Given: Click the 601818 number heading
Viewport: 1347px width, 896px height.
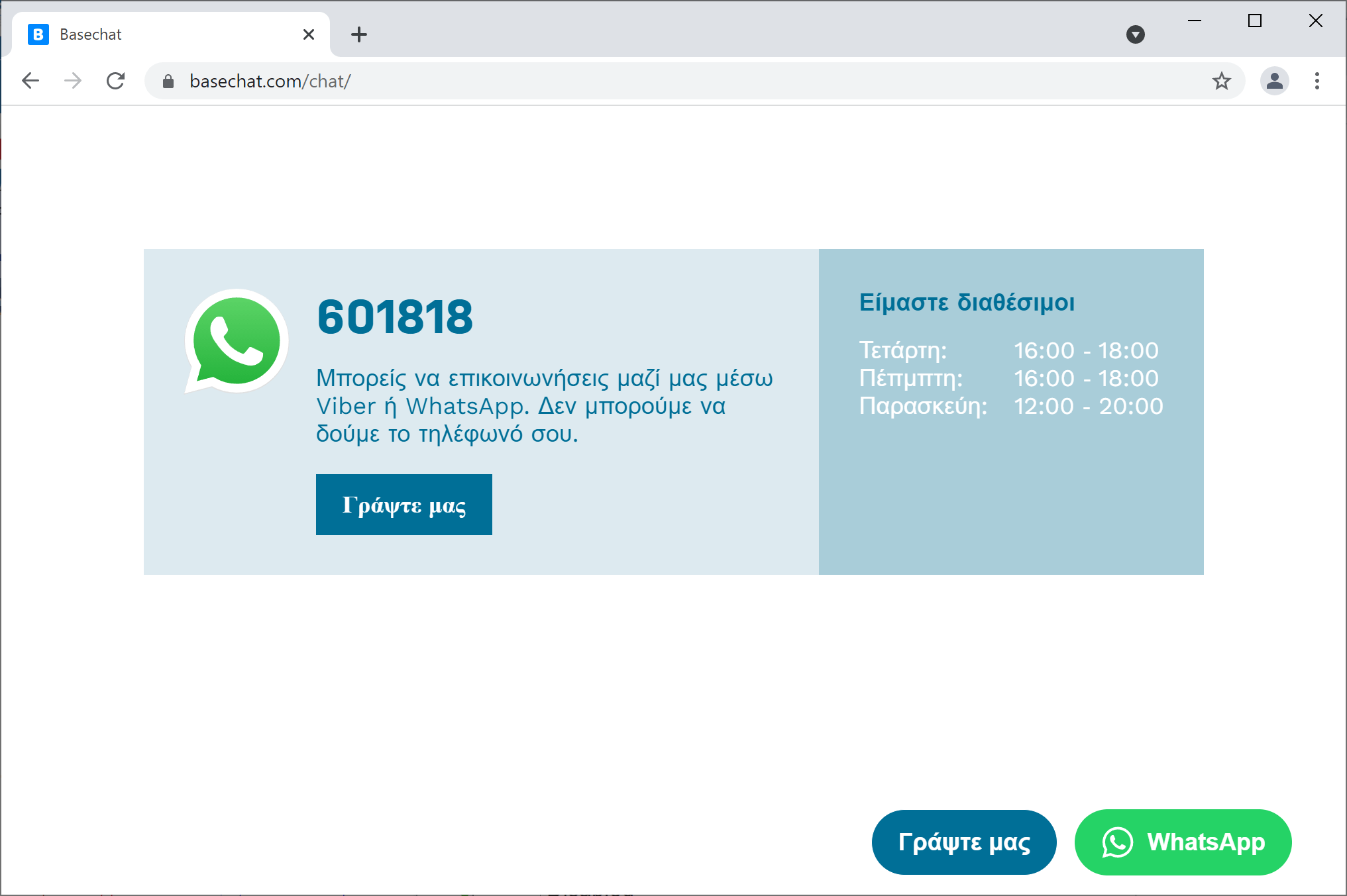Looking at the screenshot, I should click(395, 317).
